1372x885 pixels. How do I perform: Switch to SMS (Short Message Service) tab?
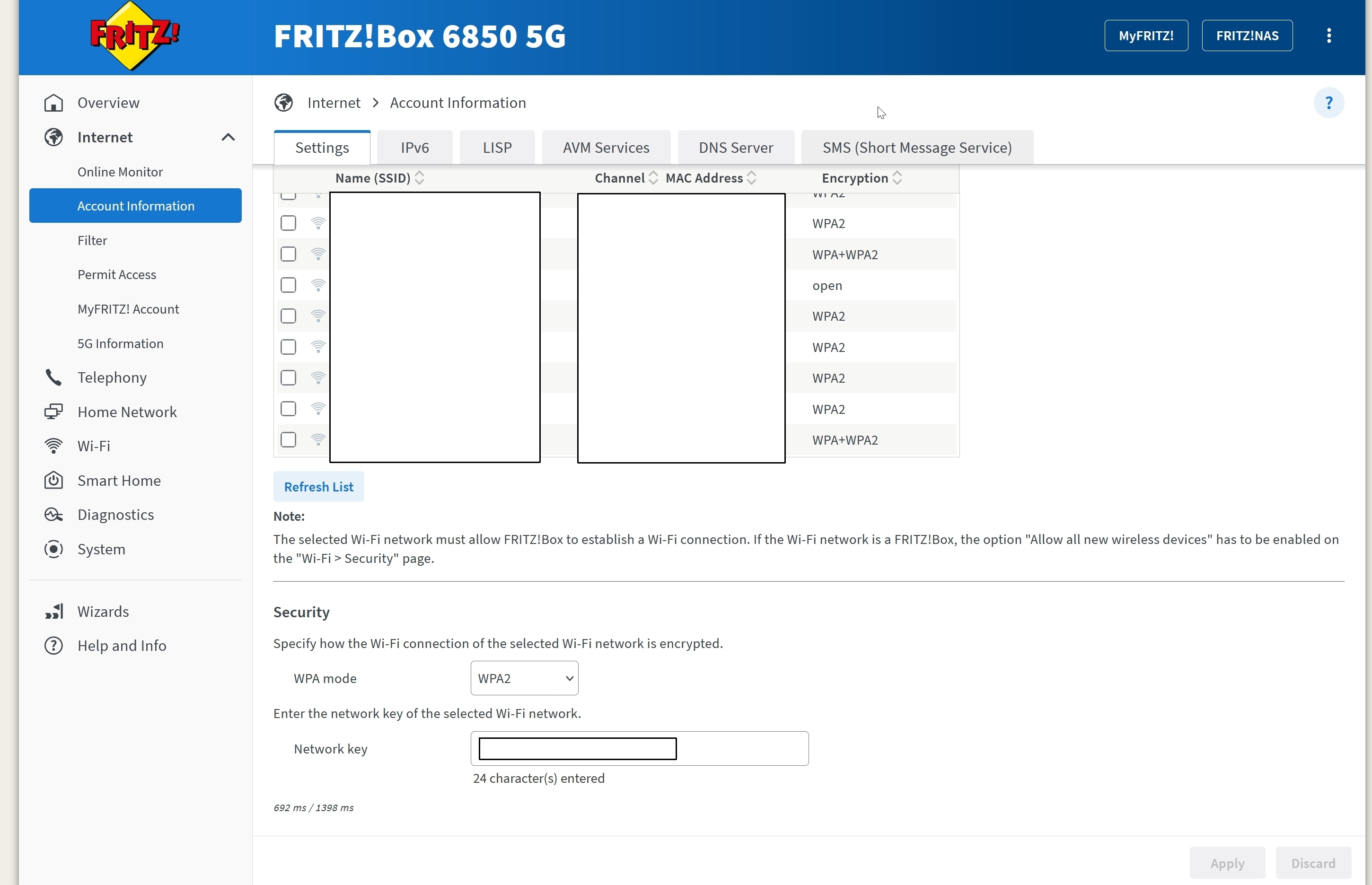coord(917,148)
